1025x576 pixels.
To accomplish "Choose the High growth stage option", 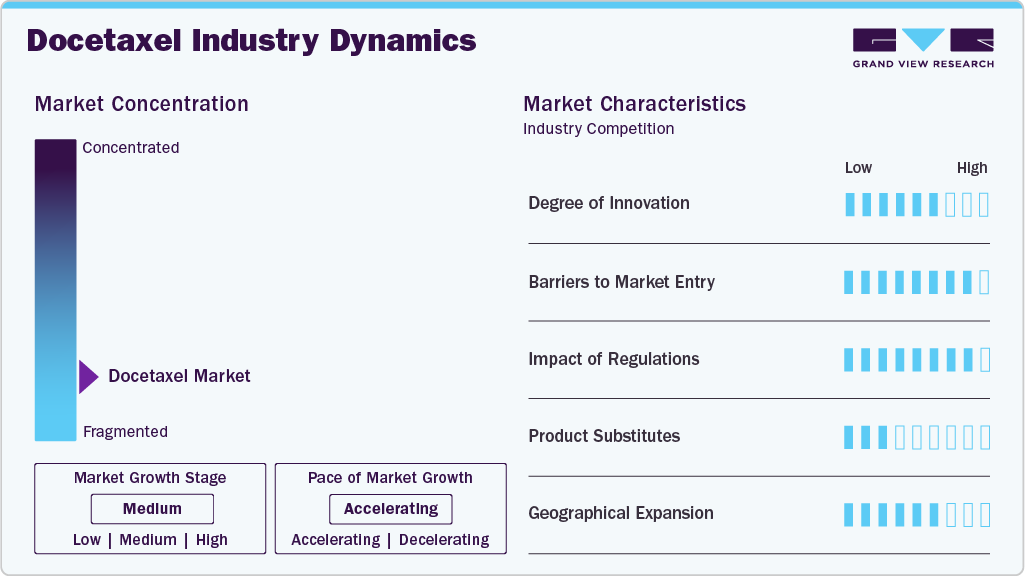I will coord(212,540).
